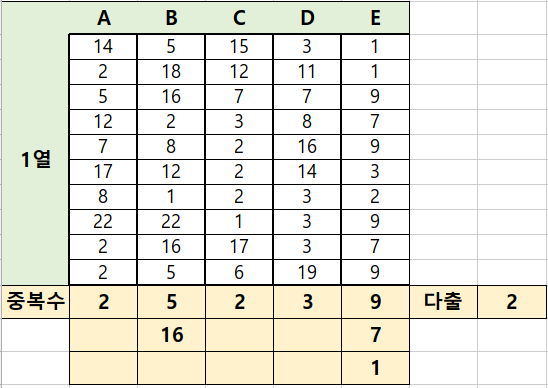Click cell with value 14 in column A

103,47
